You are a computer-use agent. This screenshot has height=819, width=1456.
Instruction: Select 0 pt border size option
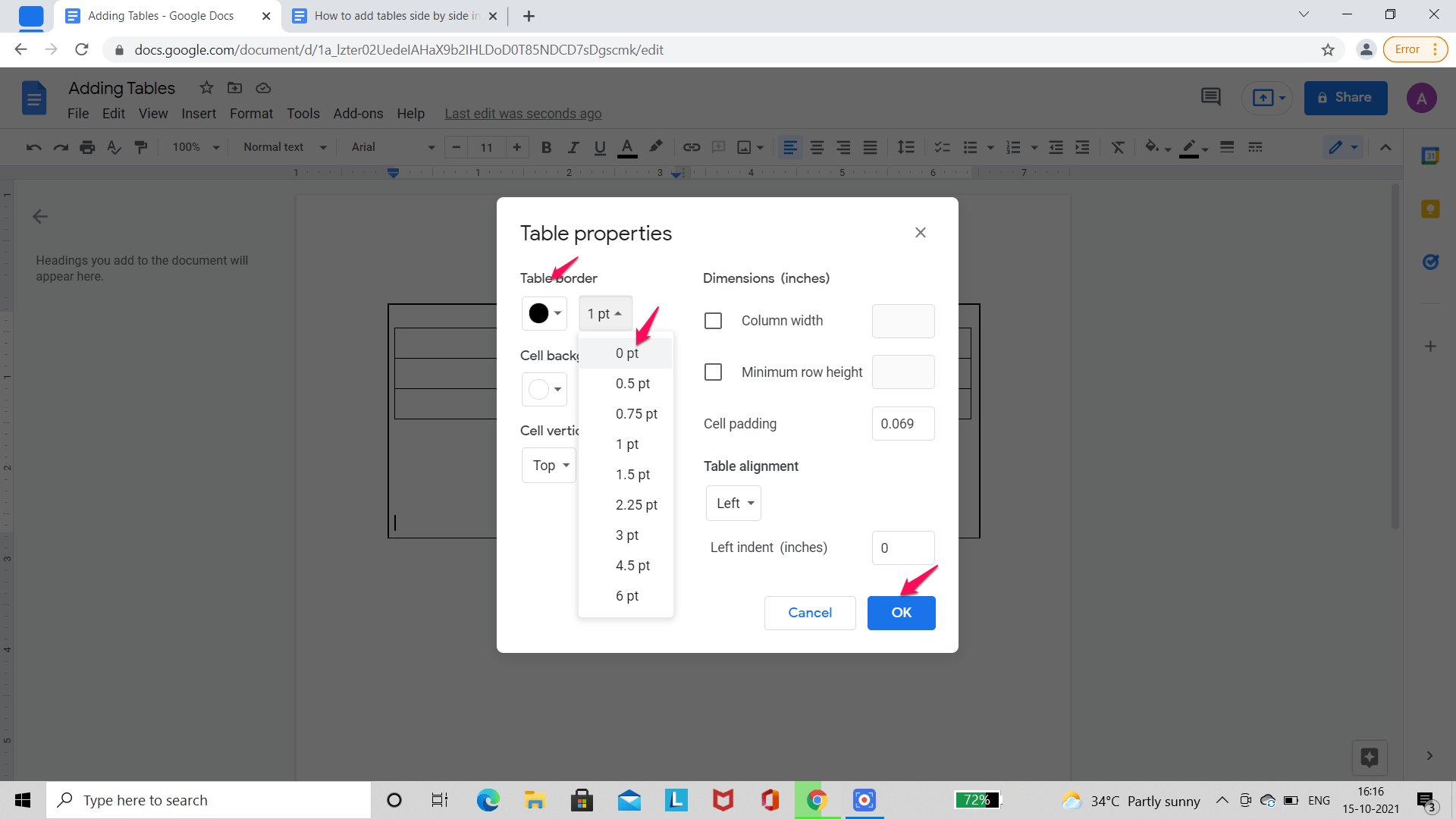[x=626, y=352]
